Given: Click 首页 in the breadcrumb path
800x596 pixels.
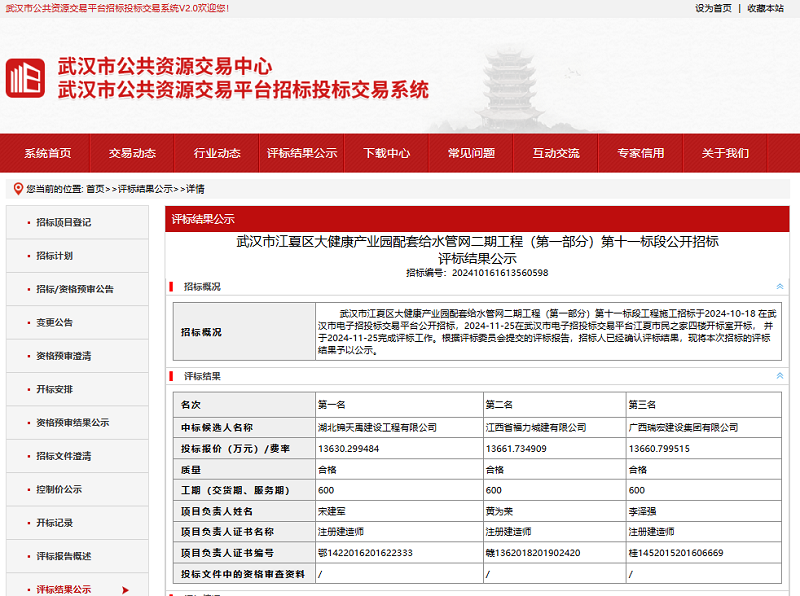Looking at the screenshot, I should click(95, 188).
